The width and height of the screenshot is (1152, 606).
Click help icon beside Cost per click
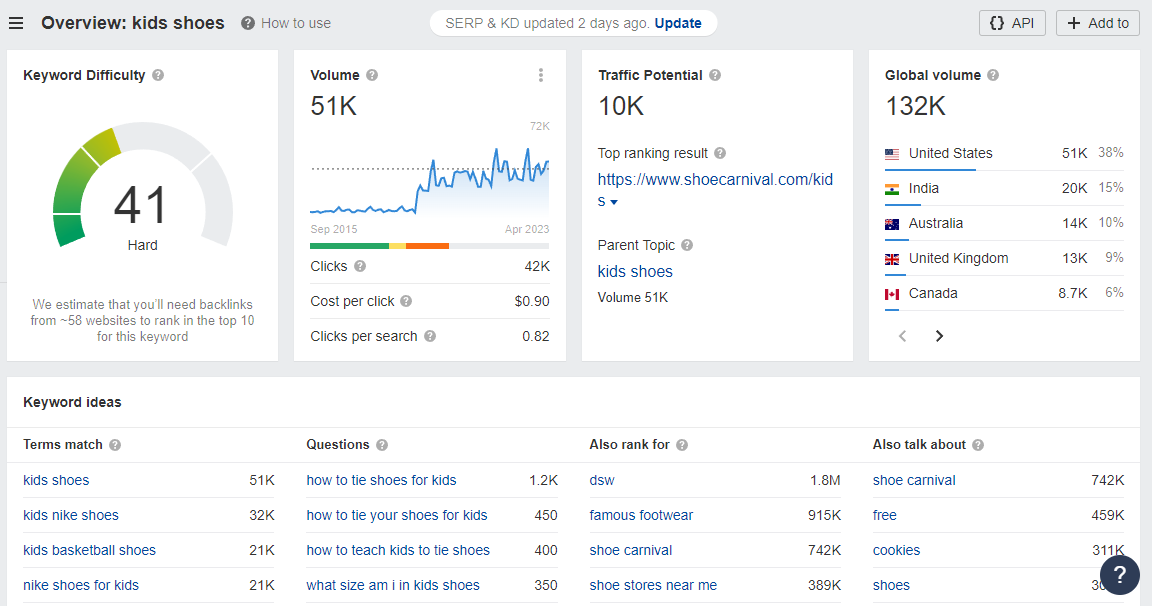(x=406, y=301)
